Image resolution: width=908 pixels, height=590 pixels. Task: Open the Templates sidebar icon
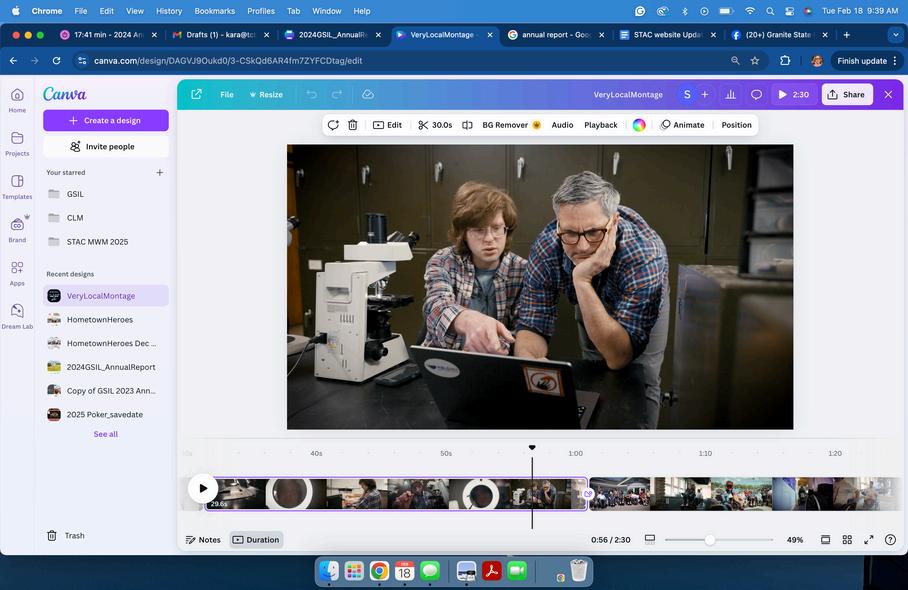tap(17, 187)
